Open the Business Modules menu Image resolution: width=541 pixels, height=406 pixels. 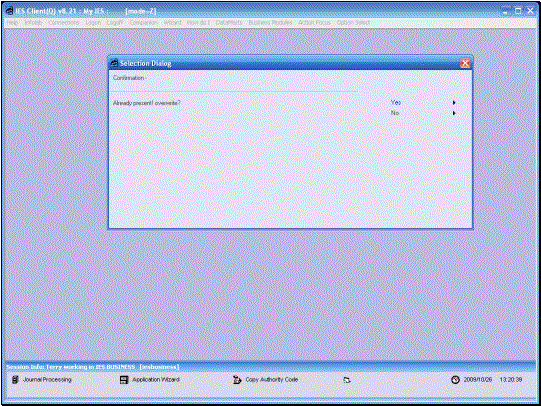pyautogui.click(x=270, y=22)
